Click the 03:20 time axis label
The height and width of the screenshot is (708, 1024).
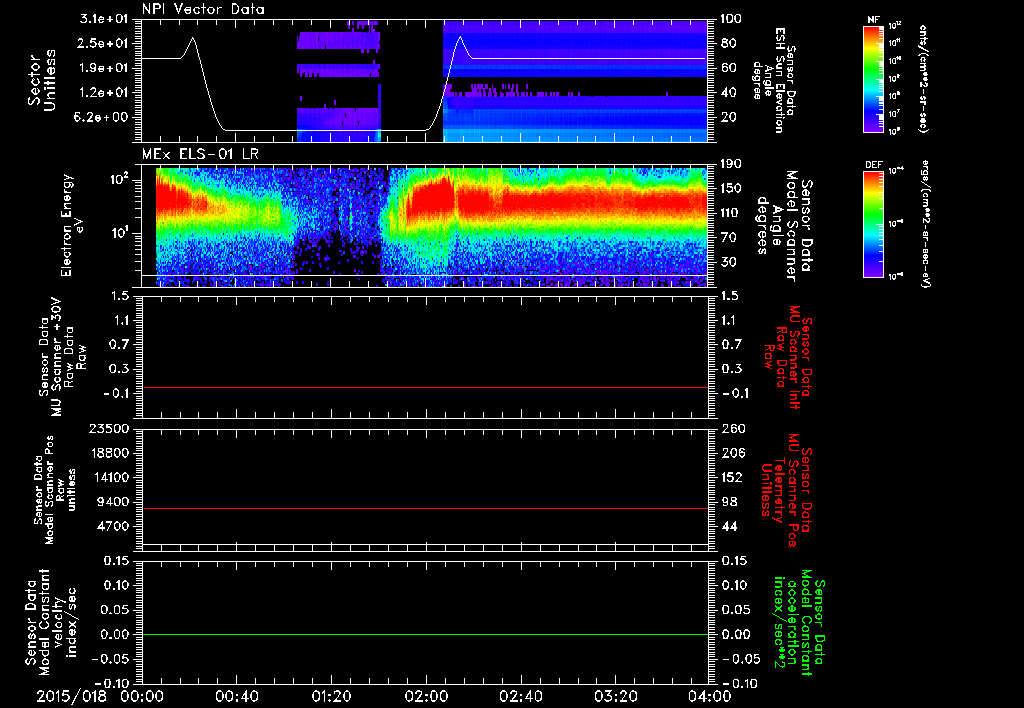pos(615,696)
